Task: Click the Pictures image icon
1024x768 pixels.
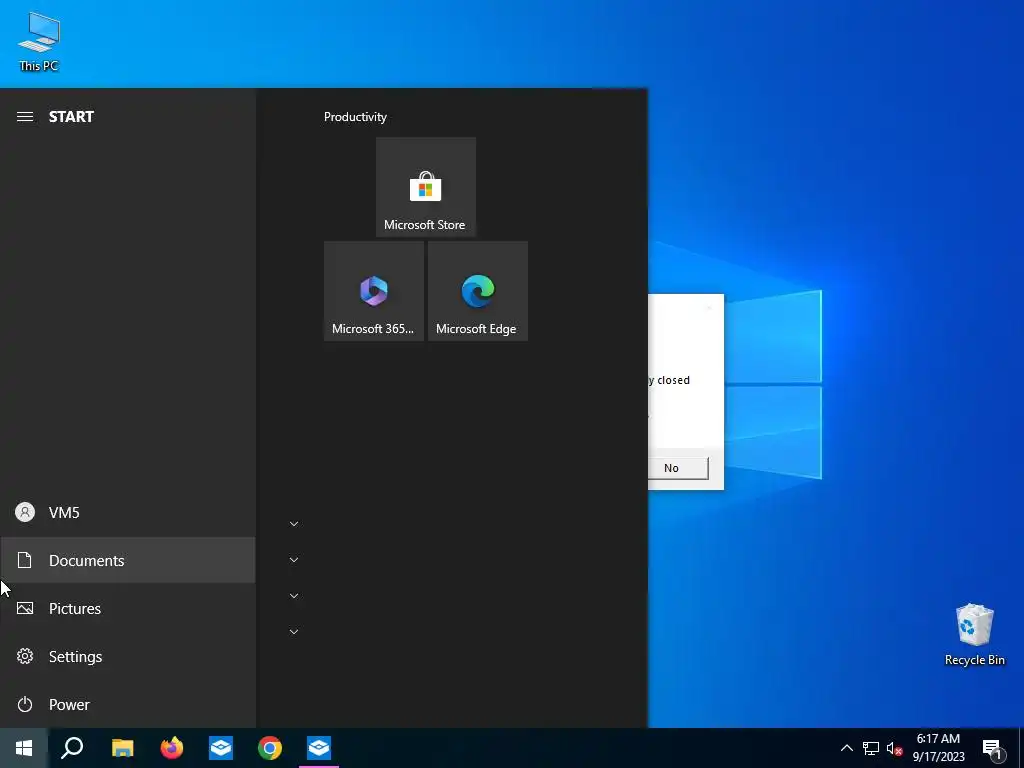Action: coord(25,609)
